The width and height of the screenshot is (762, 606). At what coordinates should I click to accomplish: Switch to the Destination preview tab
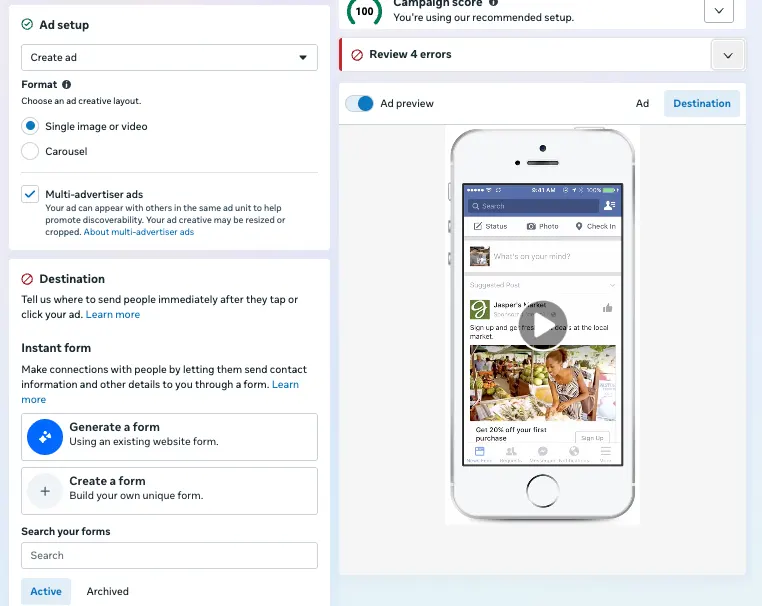pos(702,104)
